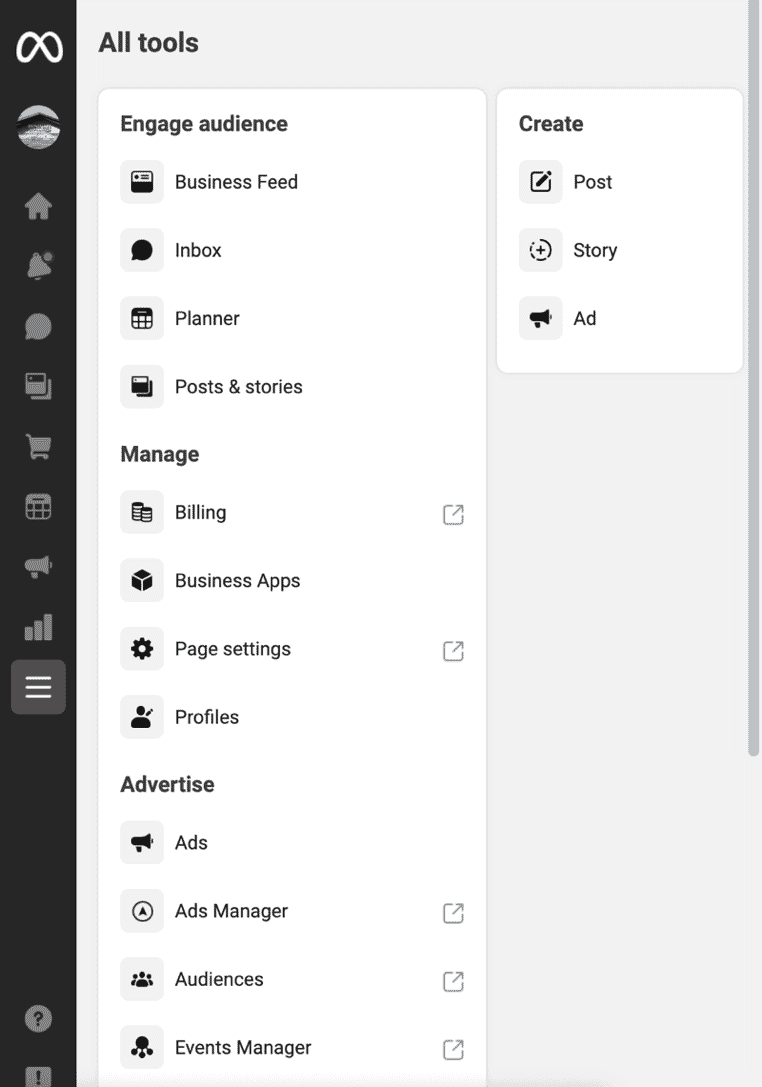Screen dimensions: 762x1087
Task: Click Billing external link icon
Action: [x=453, y=514]
